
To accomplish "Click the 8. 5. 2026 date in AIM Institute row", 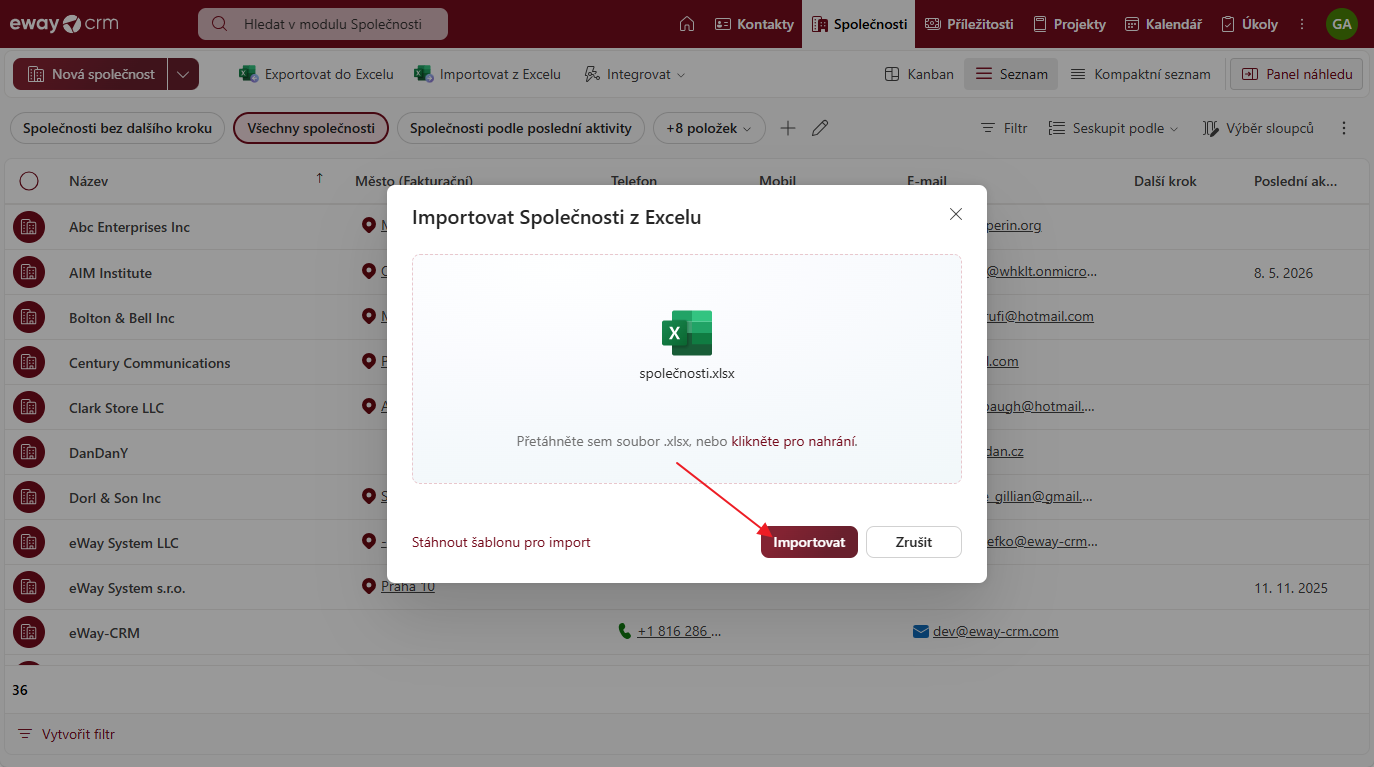I will pyautogui.click(x=1284, y=273).
